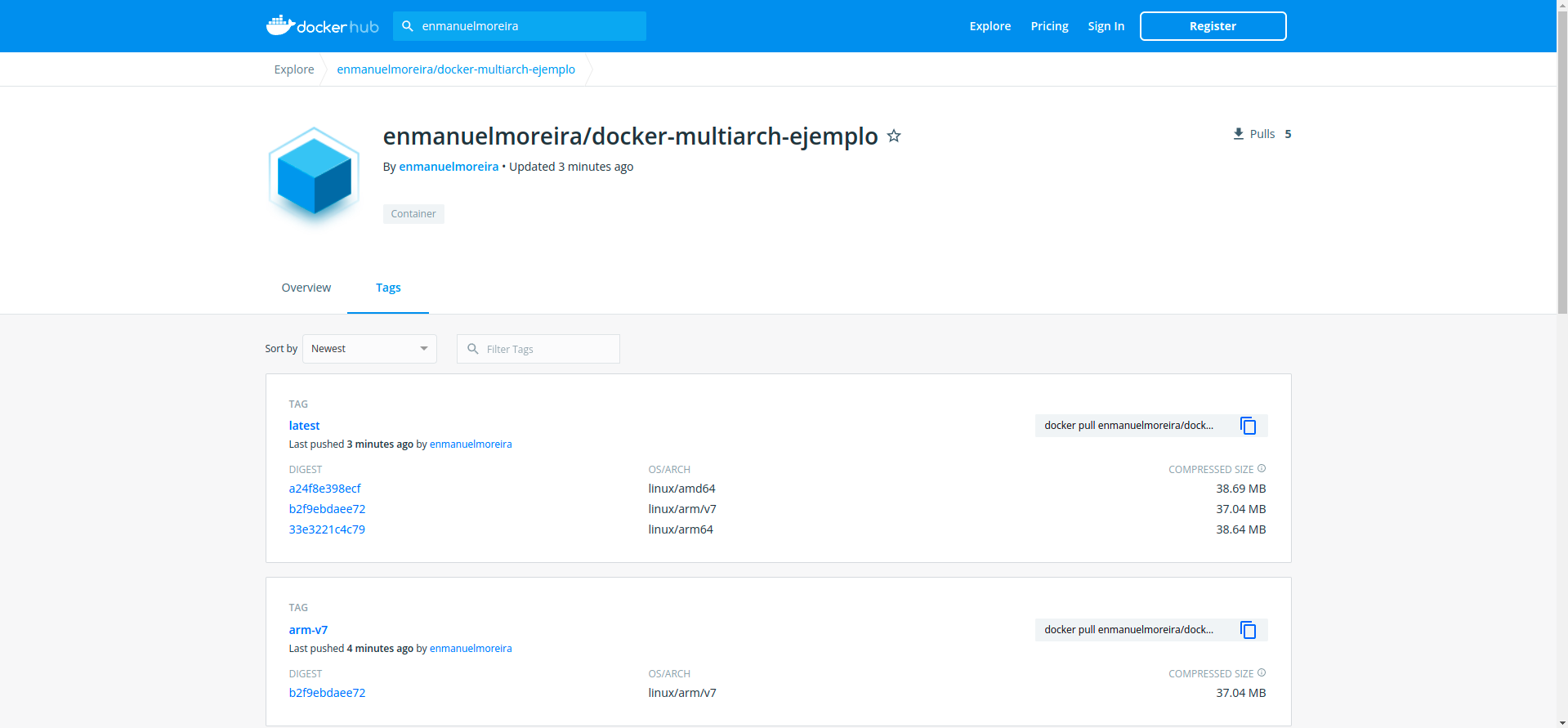This screenshot has height=728, width=1568.
Task: Click info icon beside arm-v7 Compressed Size
Action: click(1262, 672)
